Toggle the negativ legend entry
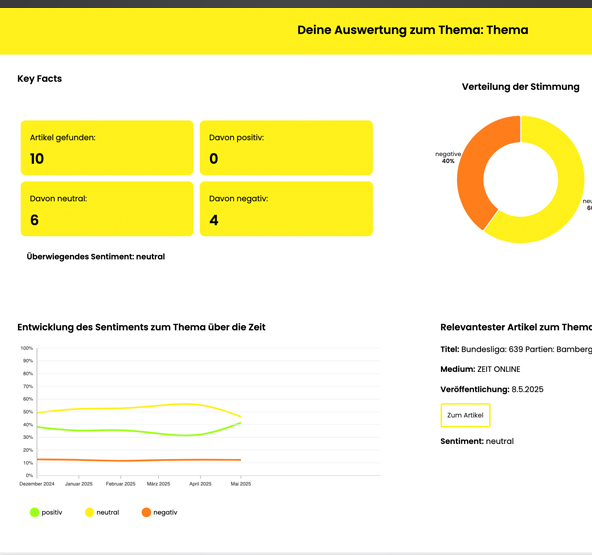592x555 pixels. (159, 512)
